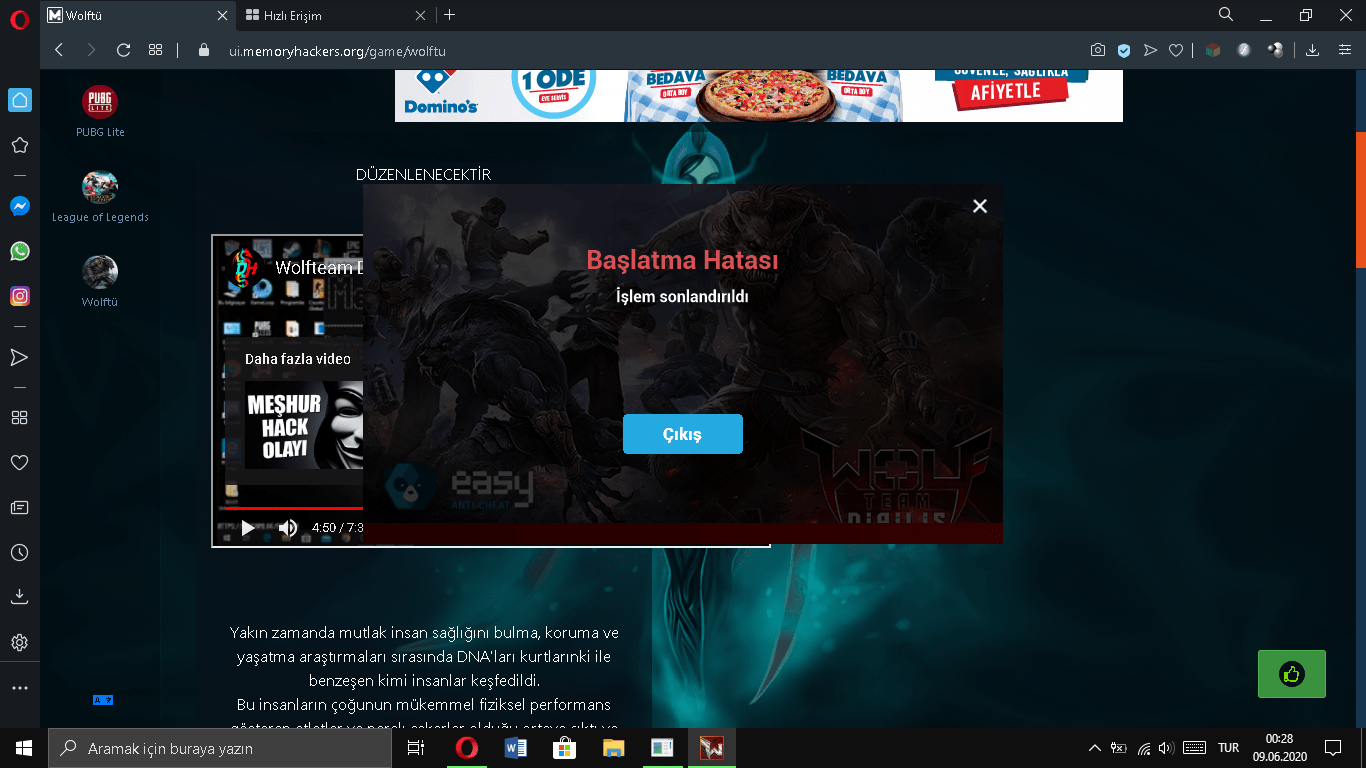The width and height of the screenshot is (1366, 768).
Task: Select Wolftü game in the list
Action: 100,281
